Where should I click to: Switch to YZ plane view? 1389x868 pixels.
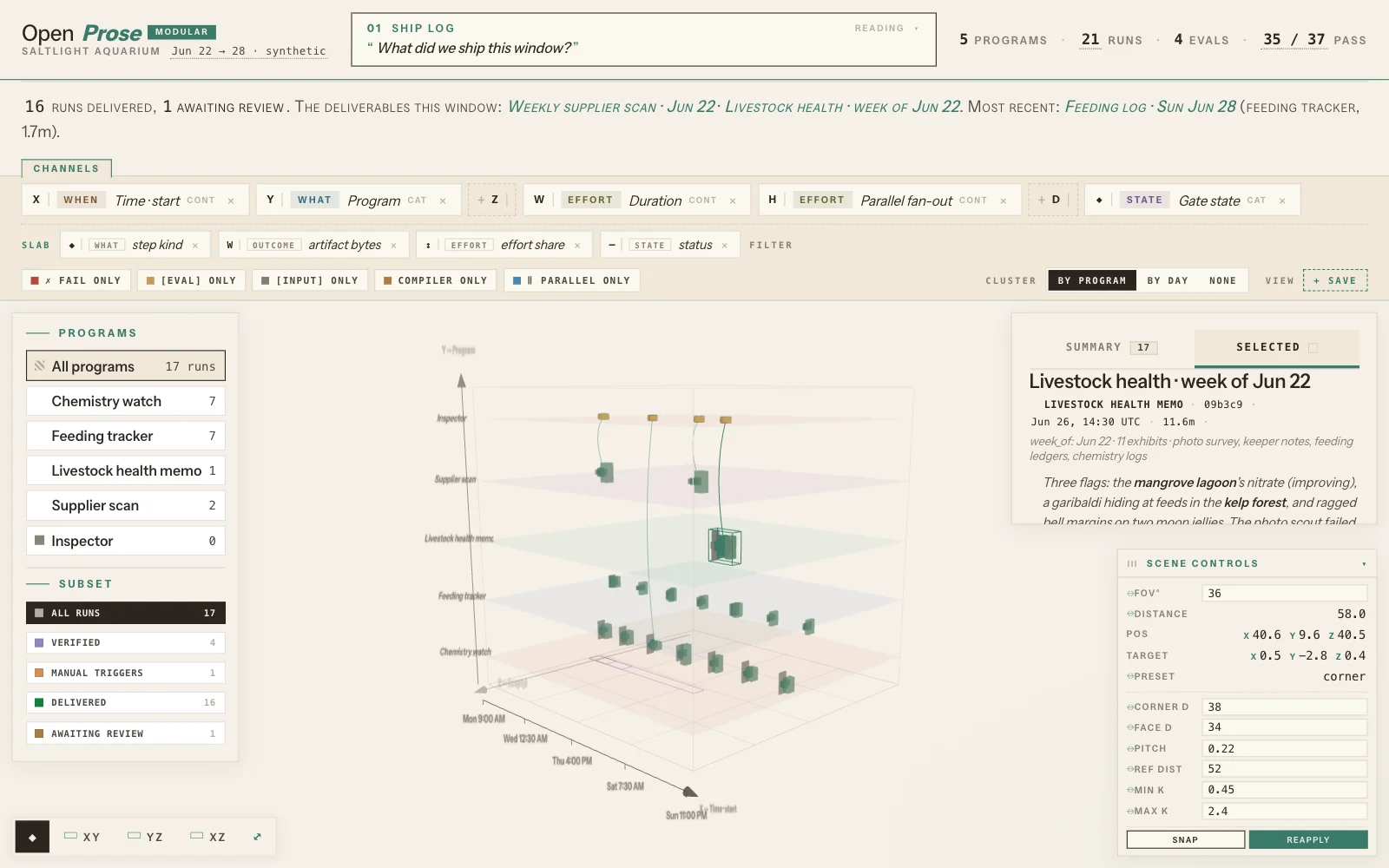[x=145, y=837]
